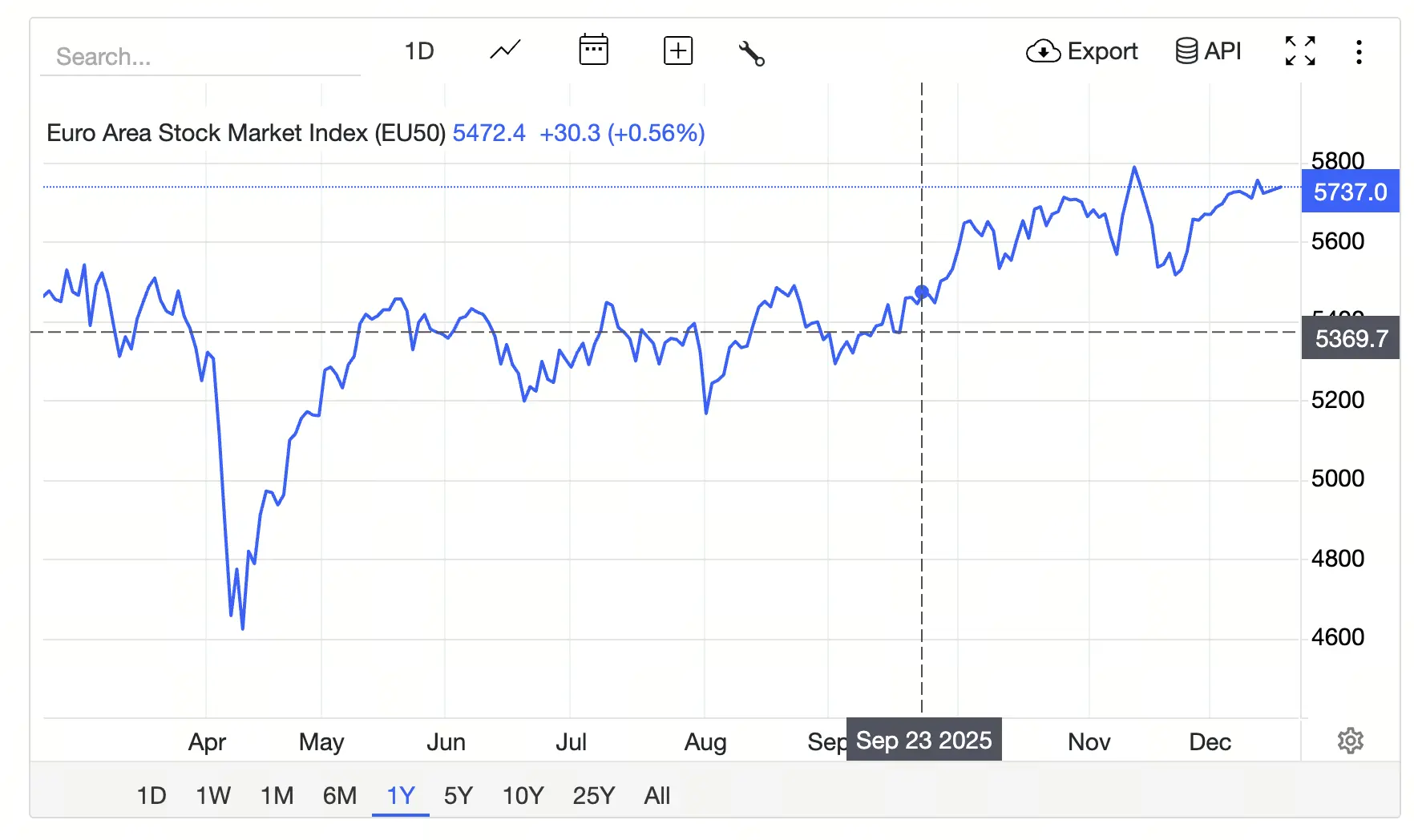This screenshot has height=840, width=1414.
Task: Switch to the 6M range tab
Action: [340, 796]
